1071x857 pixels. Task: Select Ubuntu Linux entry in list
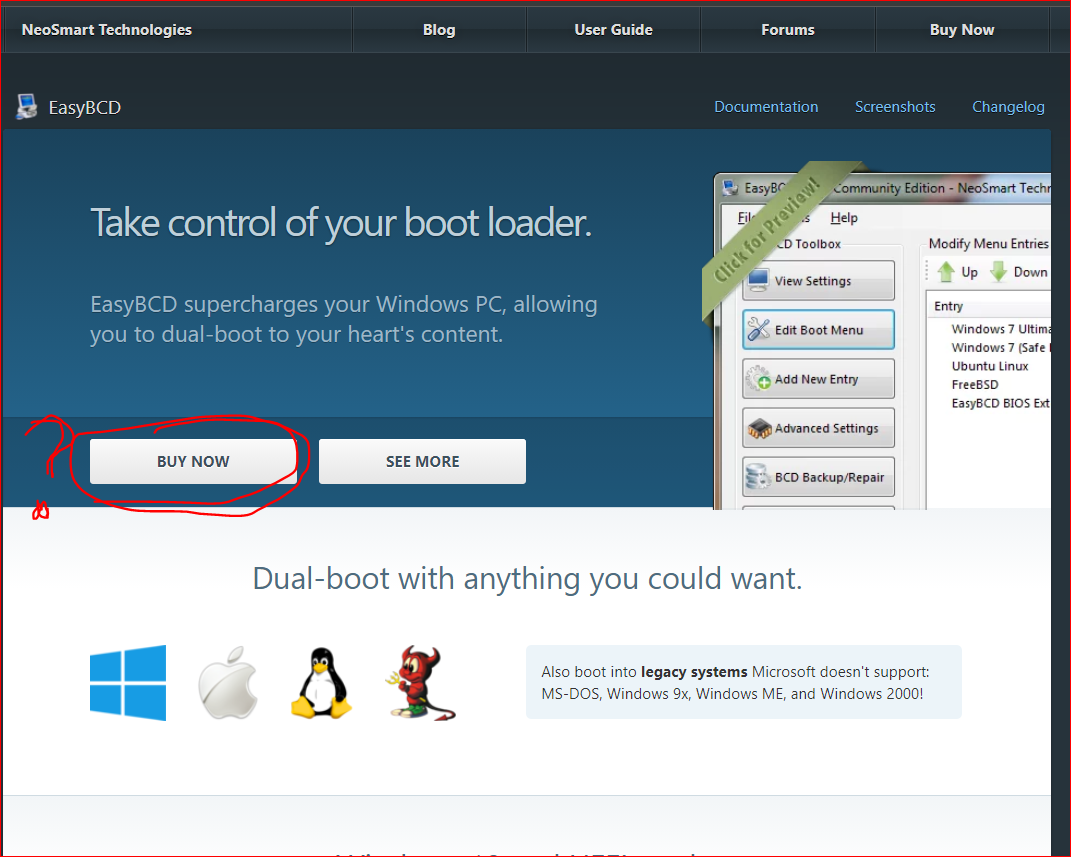coord(990,366)
